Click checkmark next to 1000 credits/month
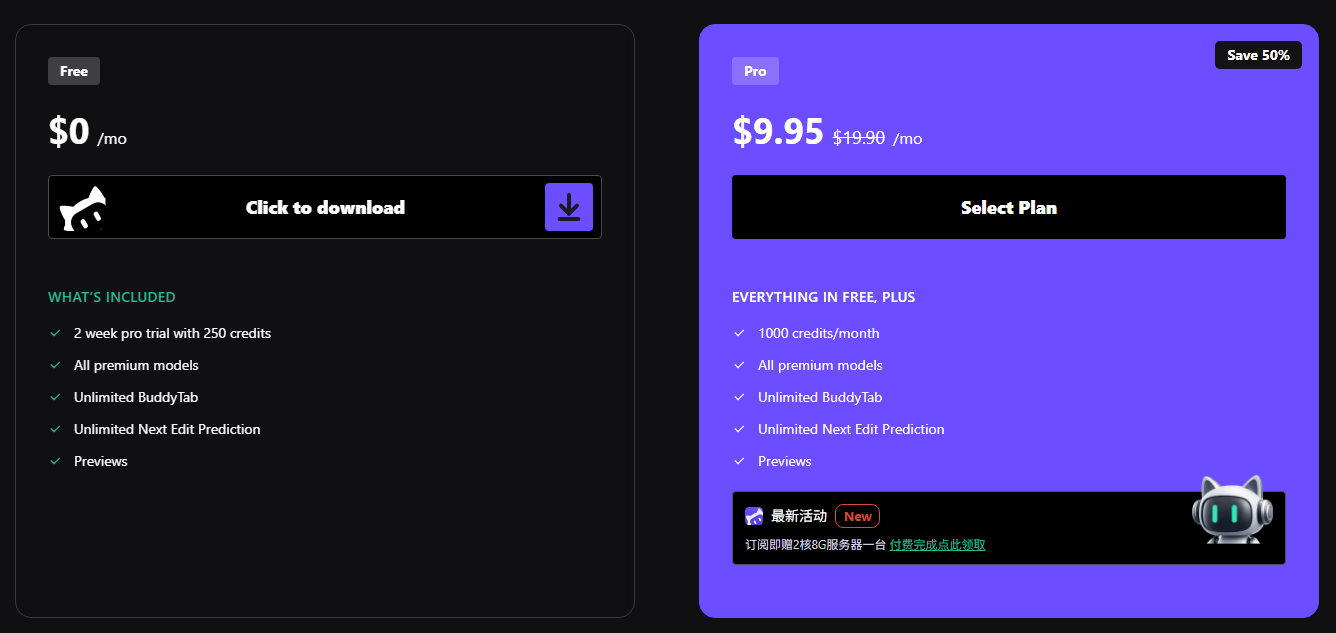Screen dimensions: 1336x633 click(740, 333)
